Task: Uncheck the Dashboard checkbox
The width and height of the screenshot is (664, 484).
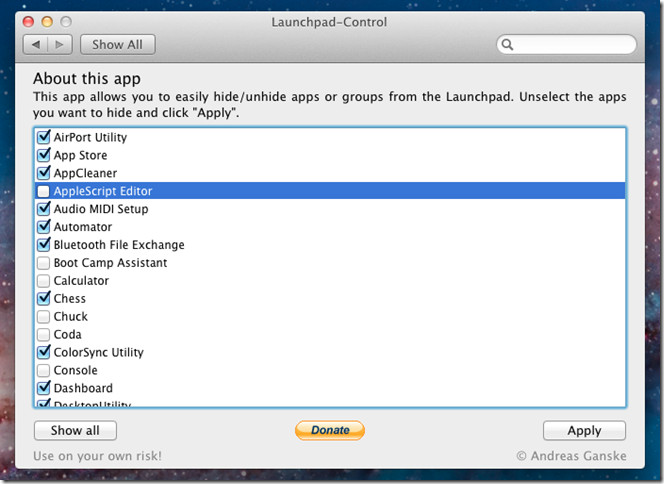Action: point(44,388)
